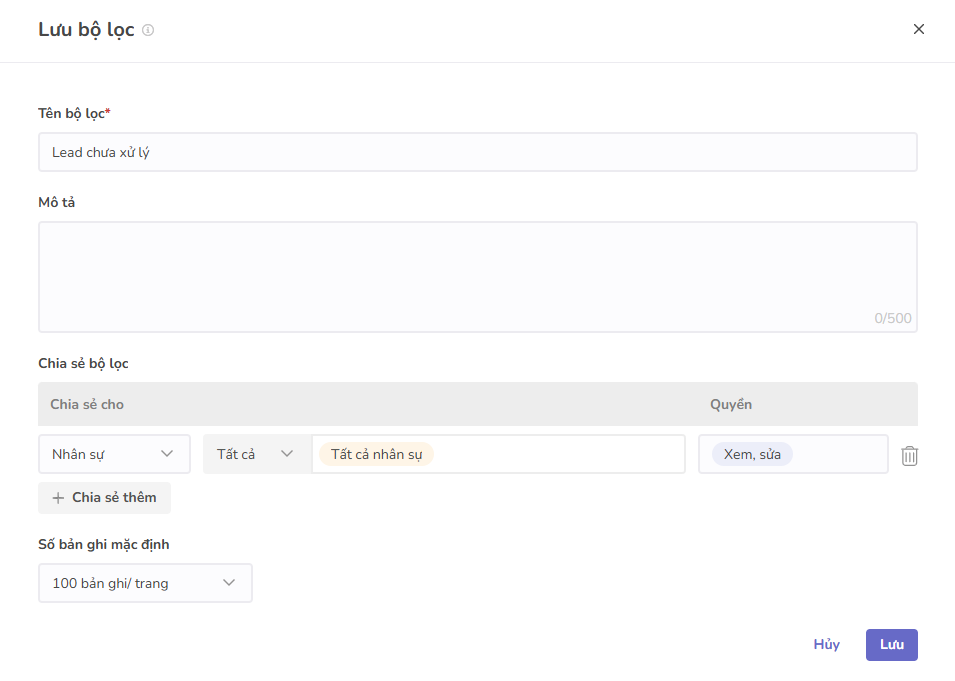Open the Nhân sự share type dropdown
This screenshot has width=955, height=681.
point(114,454)
